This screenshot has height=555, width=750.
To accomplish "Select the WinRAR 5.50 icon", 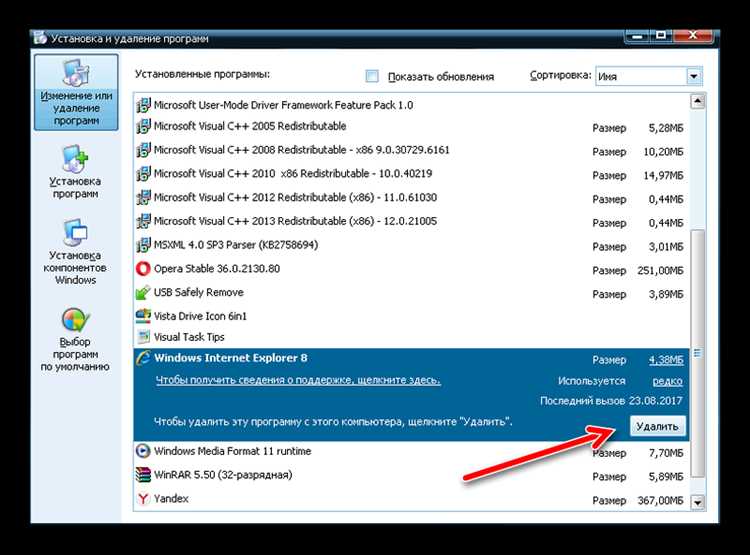I will point(143,475).
